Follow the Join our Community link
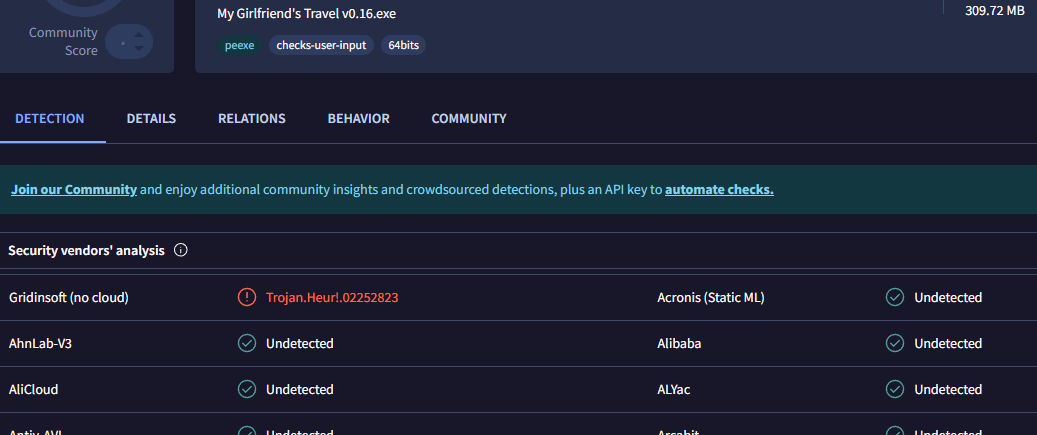This screenshot has height=435, width=1037. (74, 189)
